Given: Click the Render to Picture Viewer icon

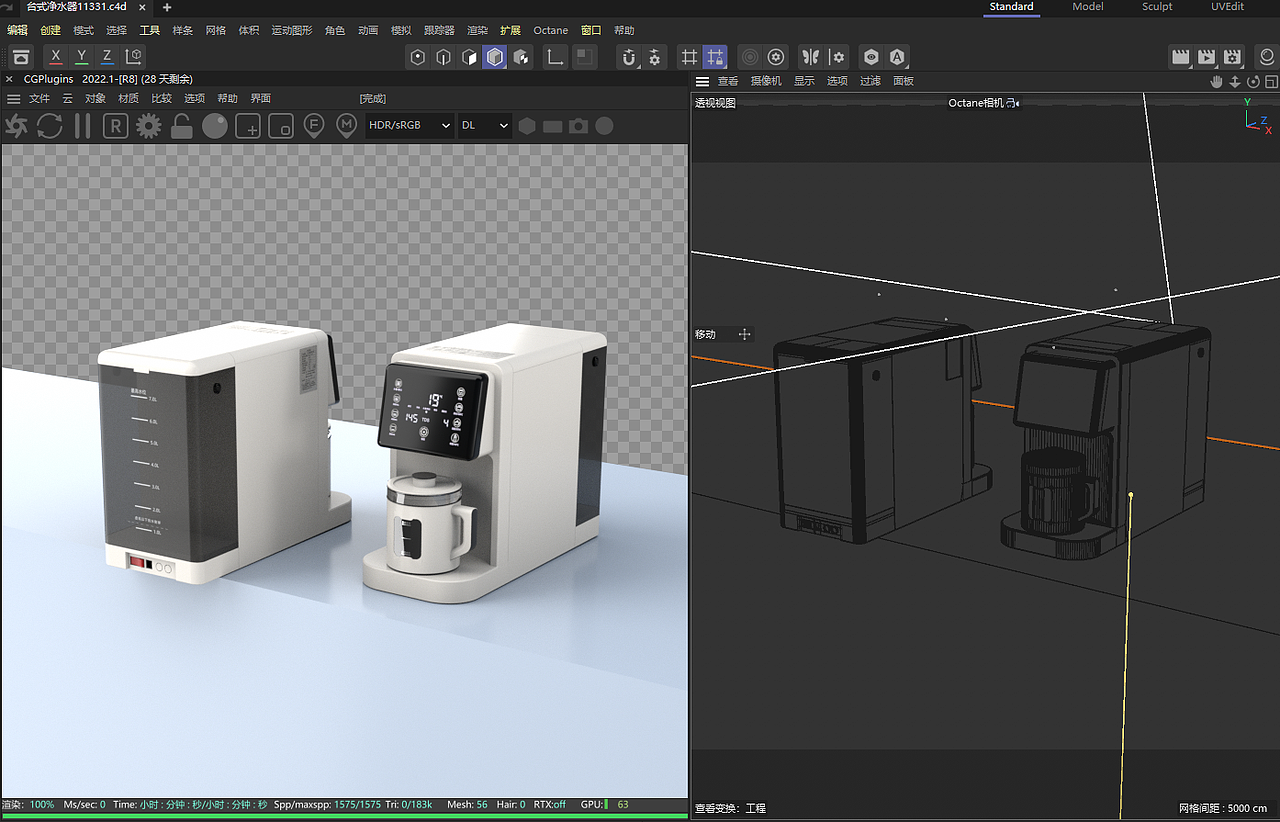Looking at the screenshot, I should pos(1207,57).
